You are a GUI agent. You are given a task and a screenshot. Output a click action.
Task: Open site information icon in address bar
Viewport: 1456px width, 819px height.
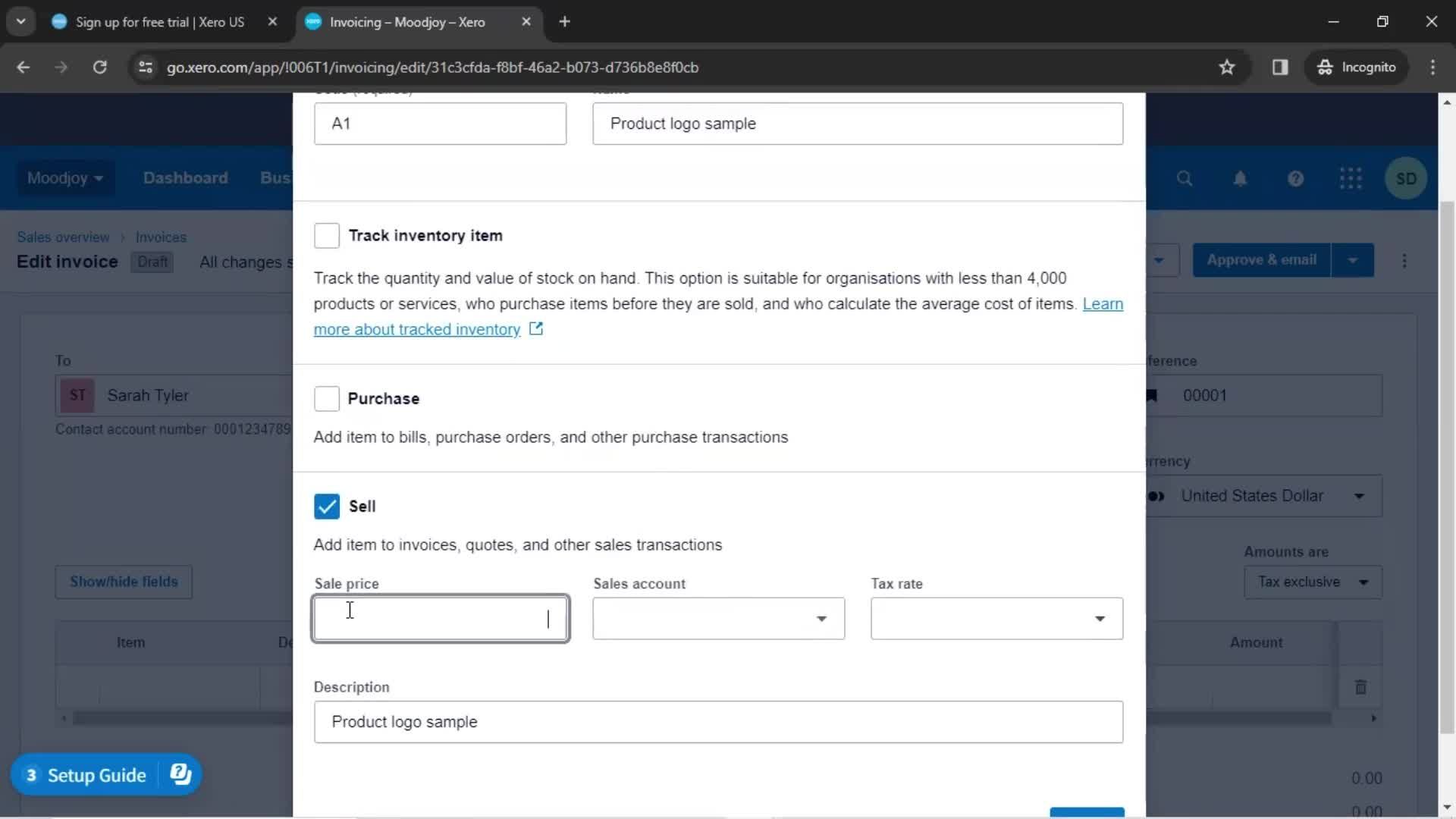point(145,67)
